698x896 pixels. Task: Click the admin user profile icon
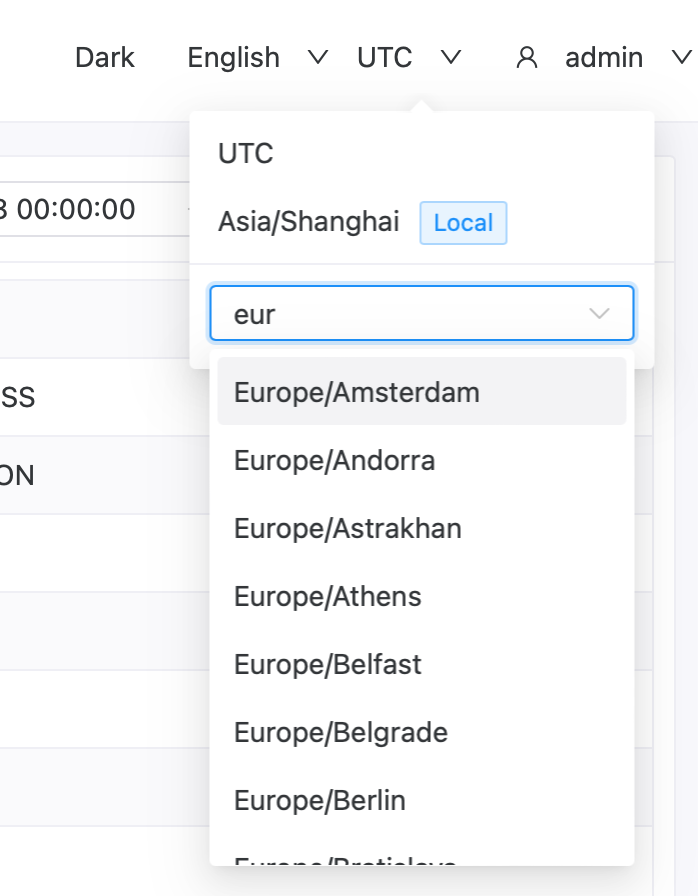[527, 58]
